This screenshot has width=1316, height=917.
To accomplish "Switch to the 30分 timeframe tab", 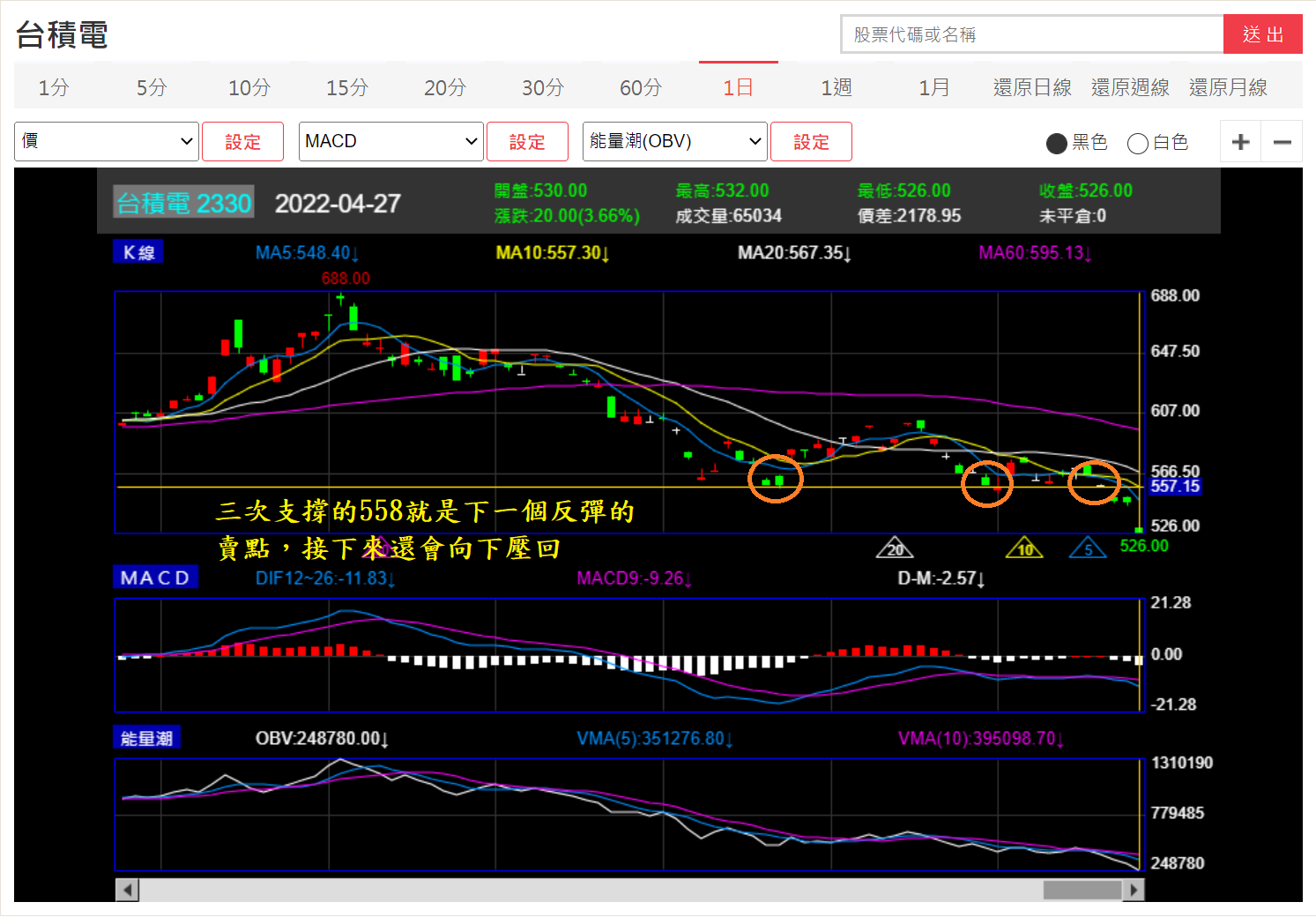I will 543,87.
